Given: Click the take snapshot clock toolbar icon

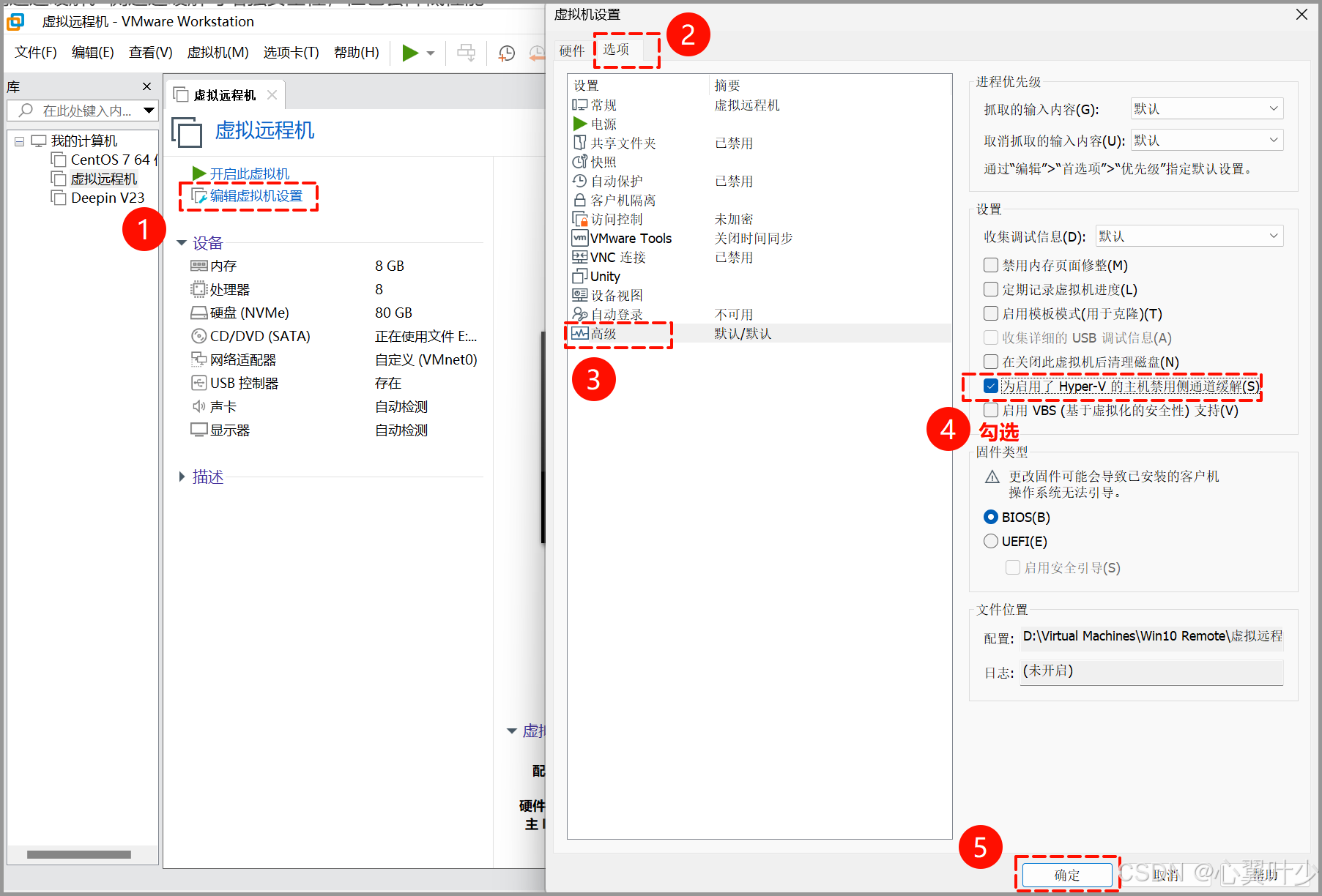Looking at the screenshot, I should click(x=507, y=53).
